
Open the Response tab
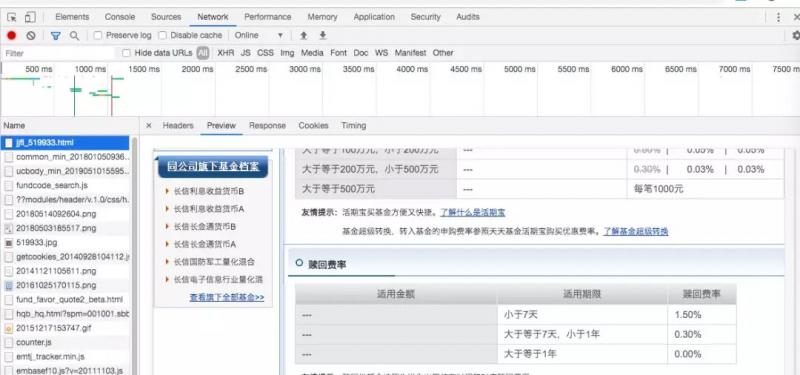point(267,126)
